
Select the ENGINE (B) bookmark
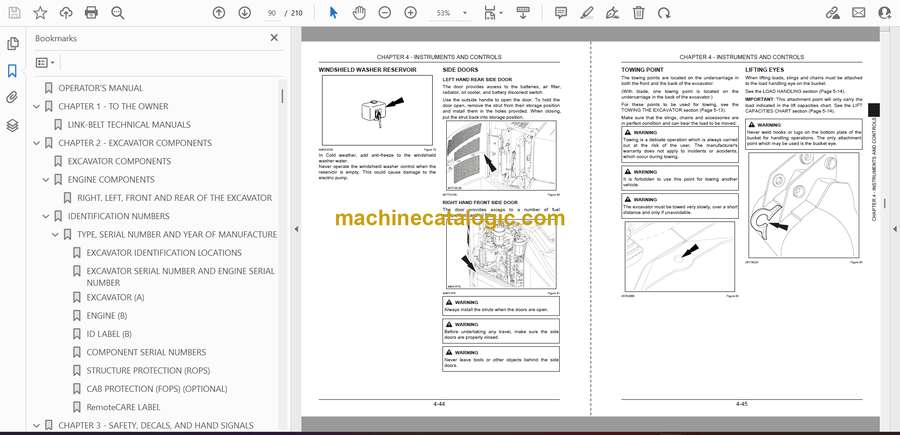pos(107,316)
